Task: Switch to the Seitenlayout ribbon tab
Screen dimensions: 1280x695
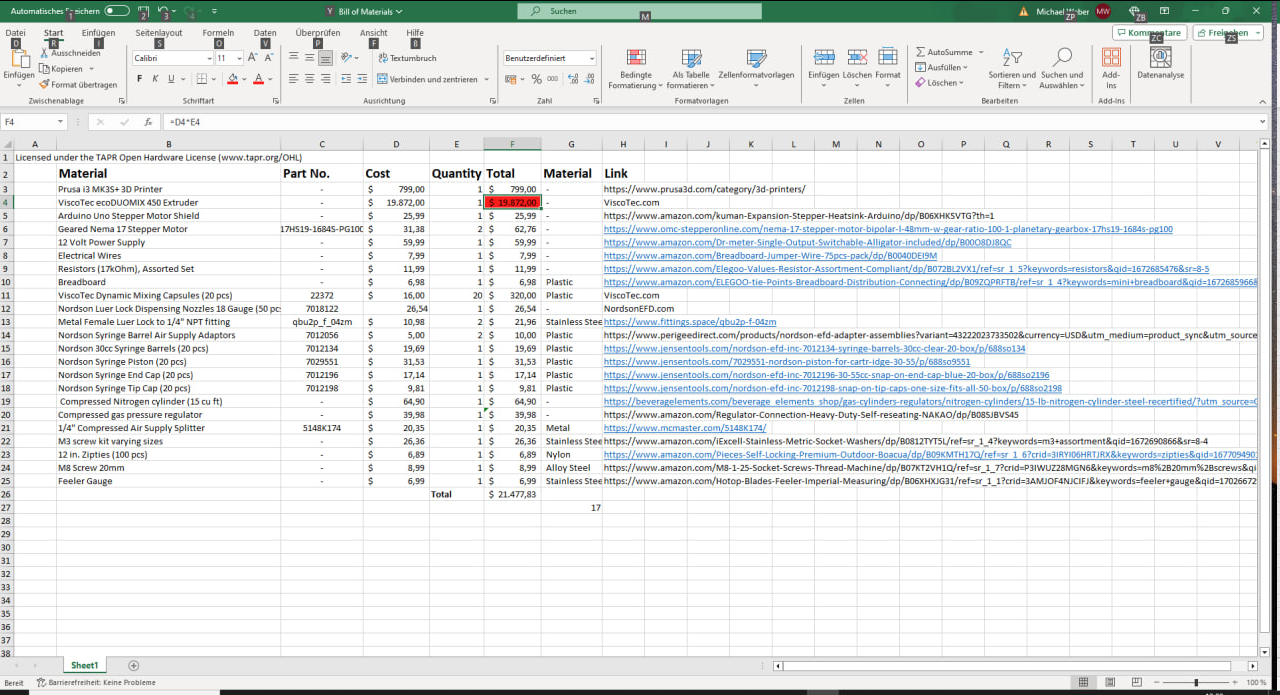Action: point(159,33)
